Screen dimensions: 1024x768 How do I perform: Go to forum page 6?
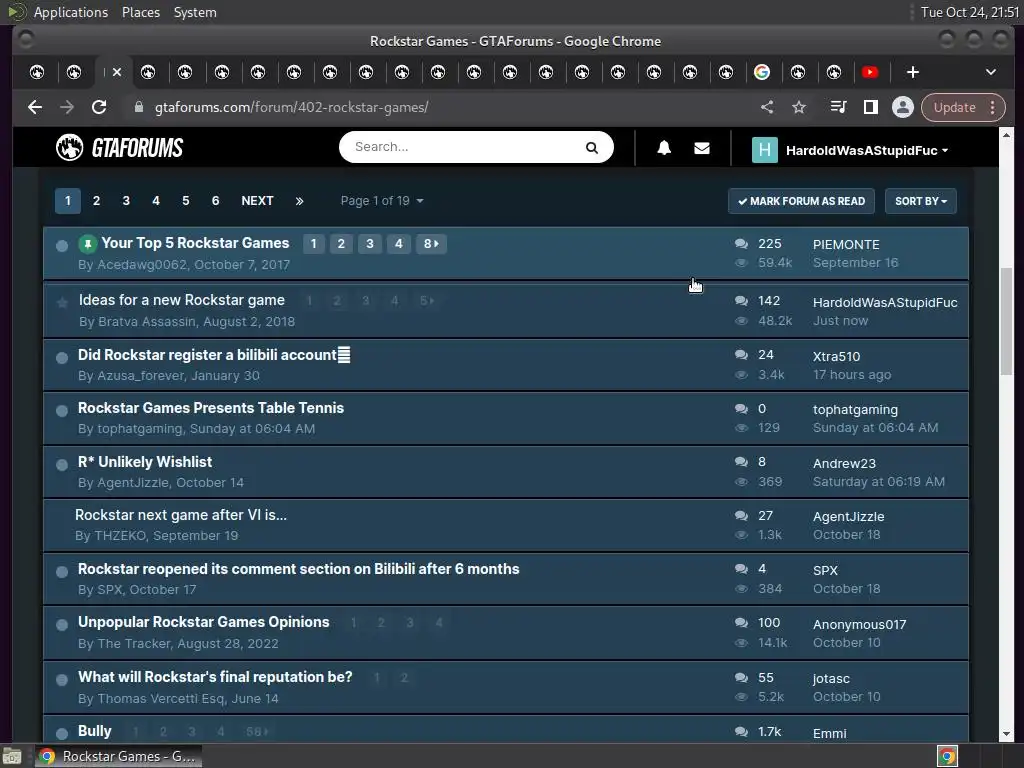coord(216,201)
